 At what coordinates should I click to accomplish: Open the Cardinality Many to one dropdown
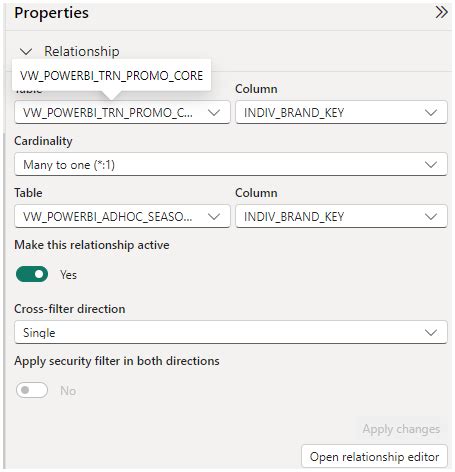[231, 165]
